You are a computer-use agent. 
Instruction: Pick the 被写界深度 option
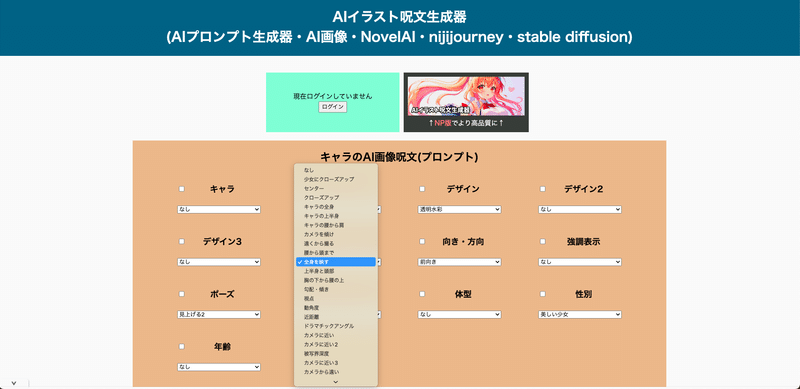pyautogui.click(x=336, y=354)
